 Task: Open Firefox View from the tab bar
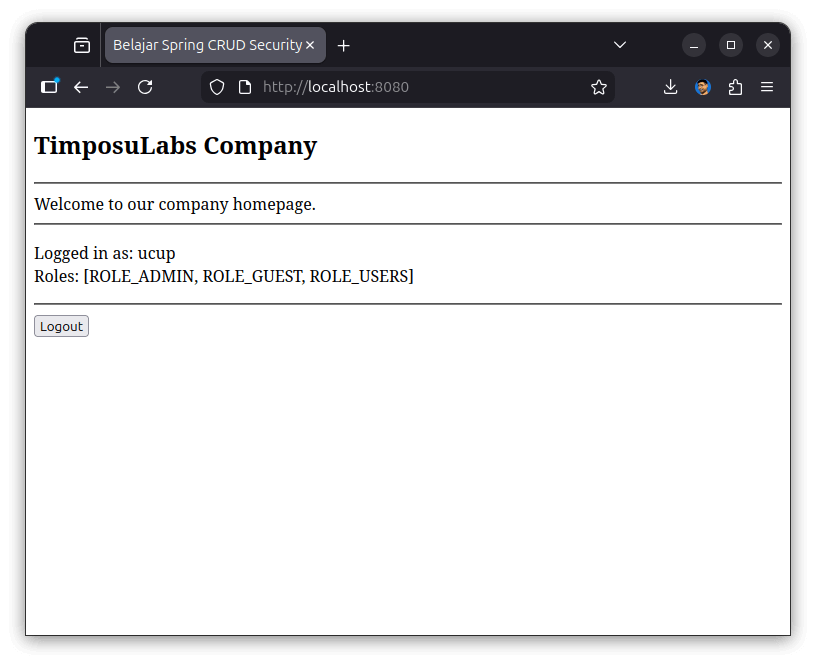[82, 45]
